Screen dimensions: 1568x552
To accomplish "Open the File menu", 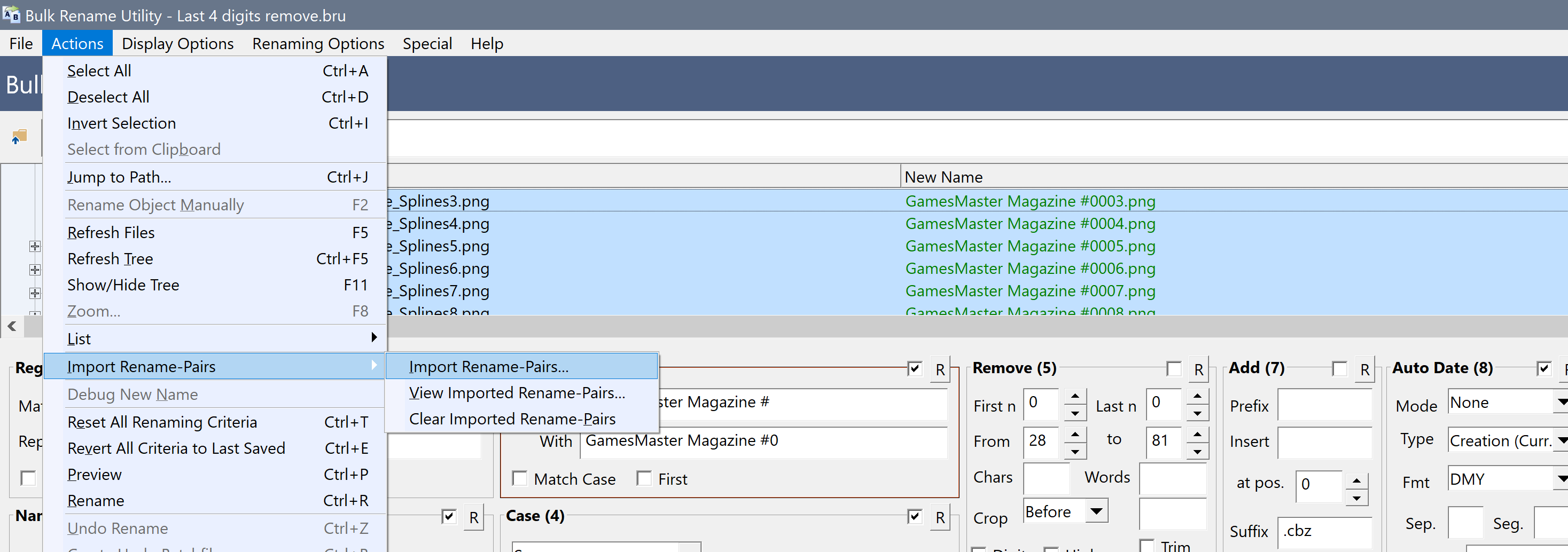I will (x=21, y=44).
